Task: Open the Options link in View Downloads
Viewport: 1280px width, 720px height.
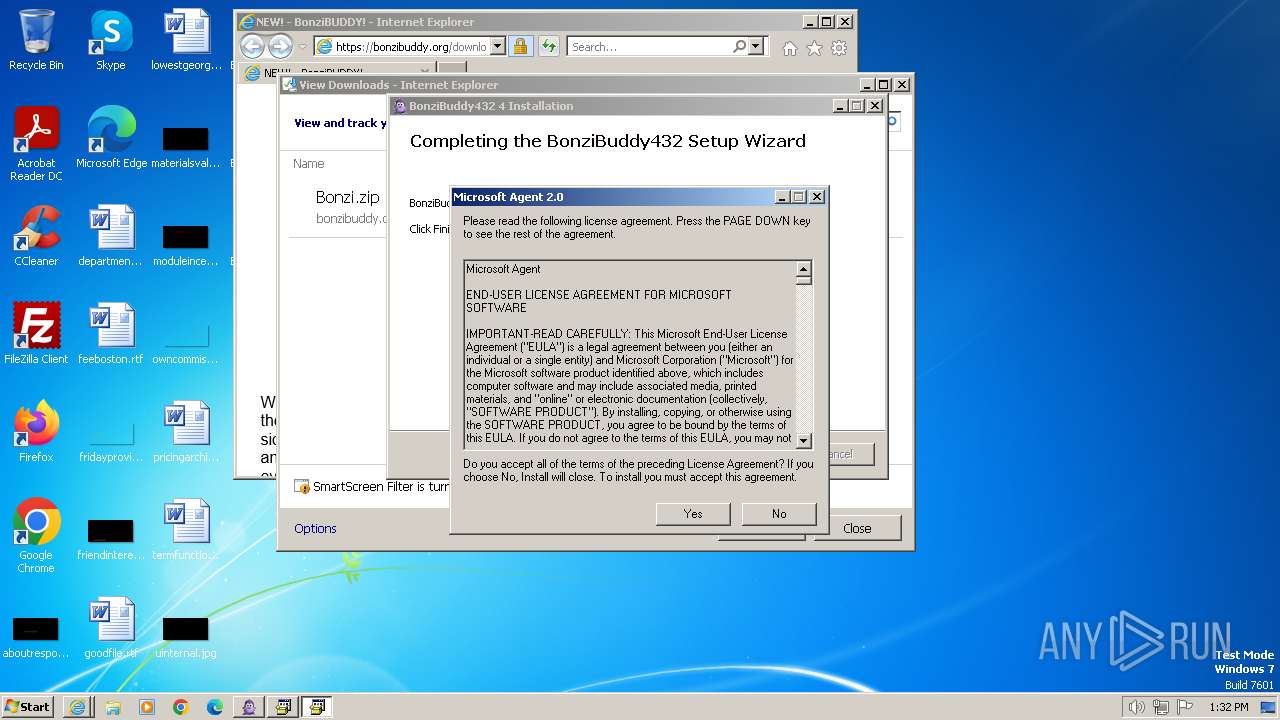Action: click(315, 528)
